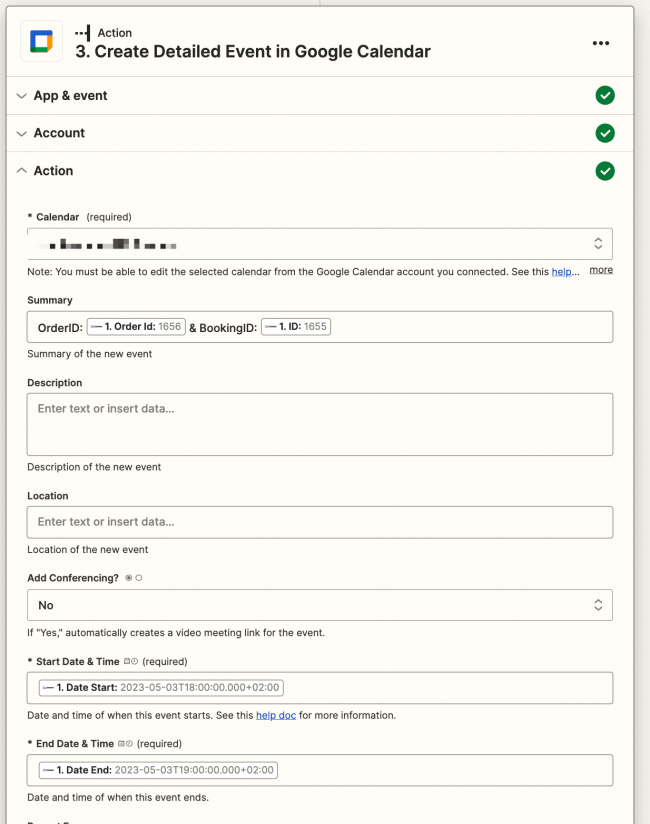The image size is (650, 824).
Task: Open the help doc link under Start Date
Action: (x=276, y=715)
